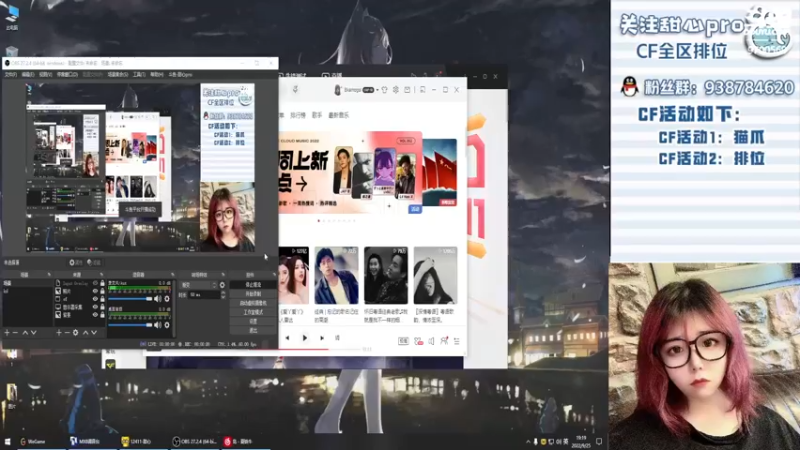Image resolution: width=800 pixels, height=450 pixels.
Task: Play the previous track
Action: pos(287,338)
